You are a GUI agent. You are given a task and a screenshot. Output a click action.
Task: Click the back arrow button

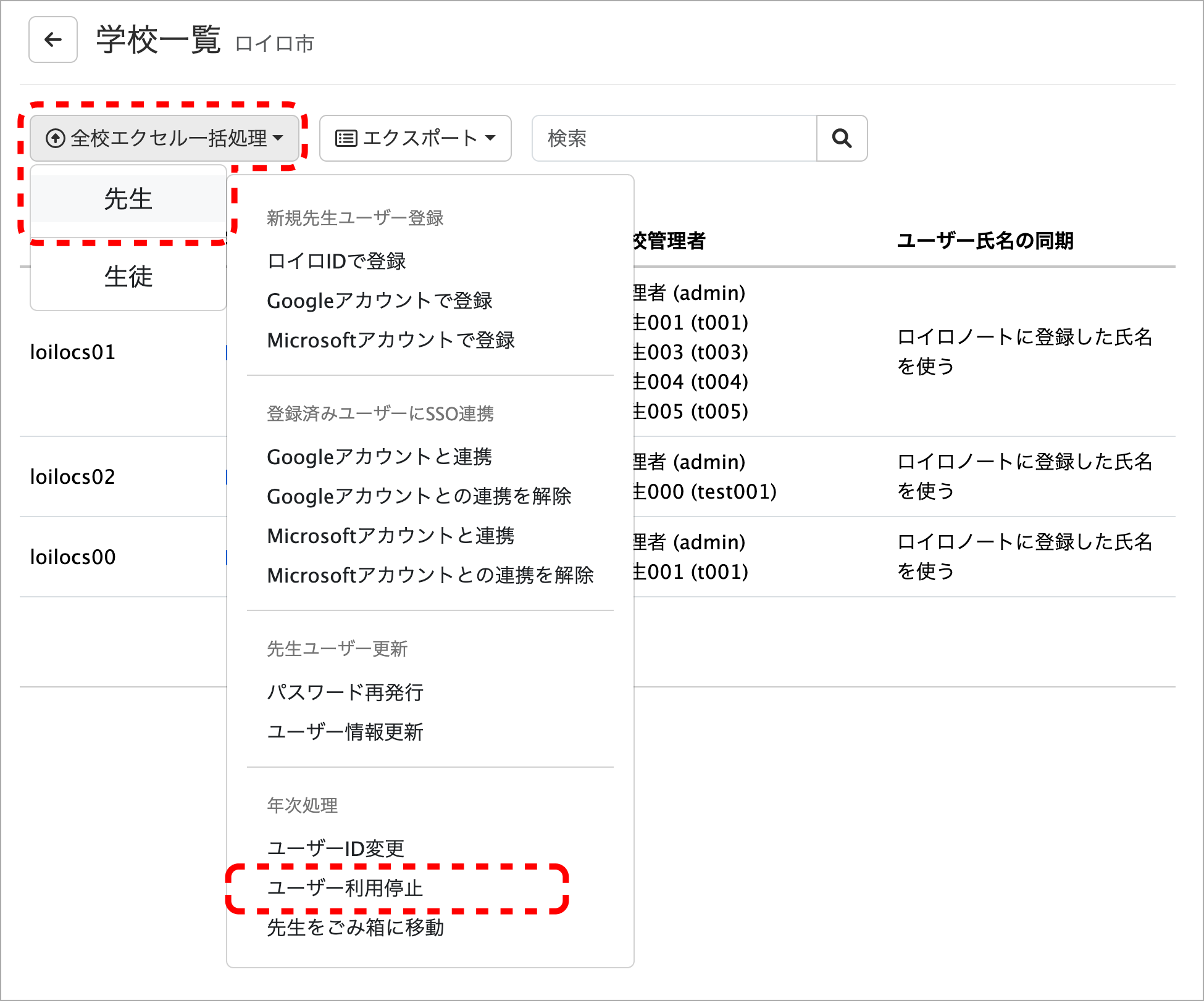(53, 40)
